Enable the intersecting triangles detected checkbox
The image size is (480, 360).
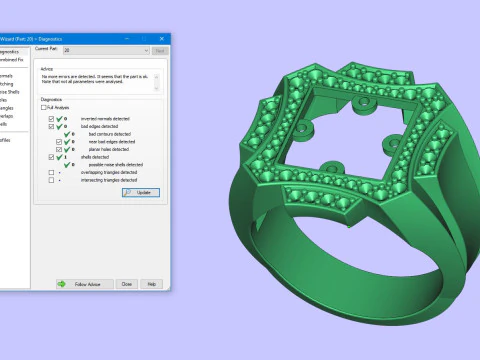coord(51,180)
